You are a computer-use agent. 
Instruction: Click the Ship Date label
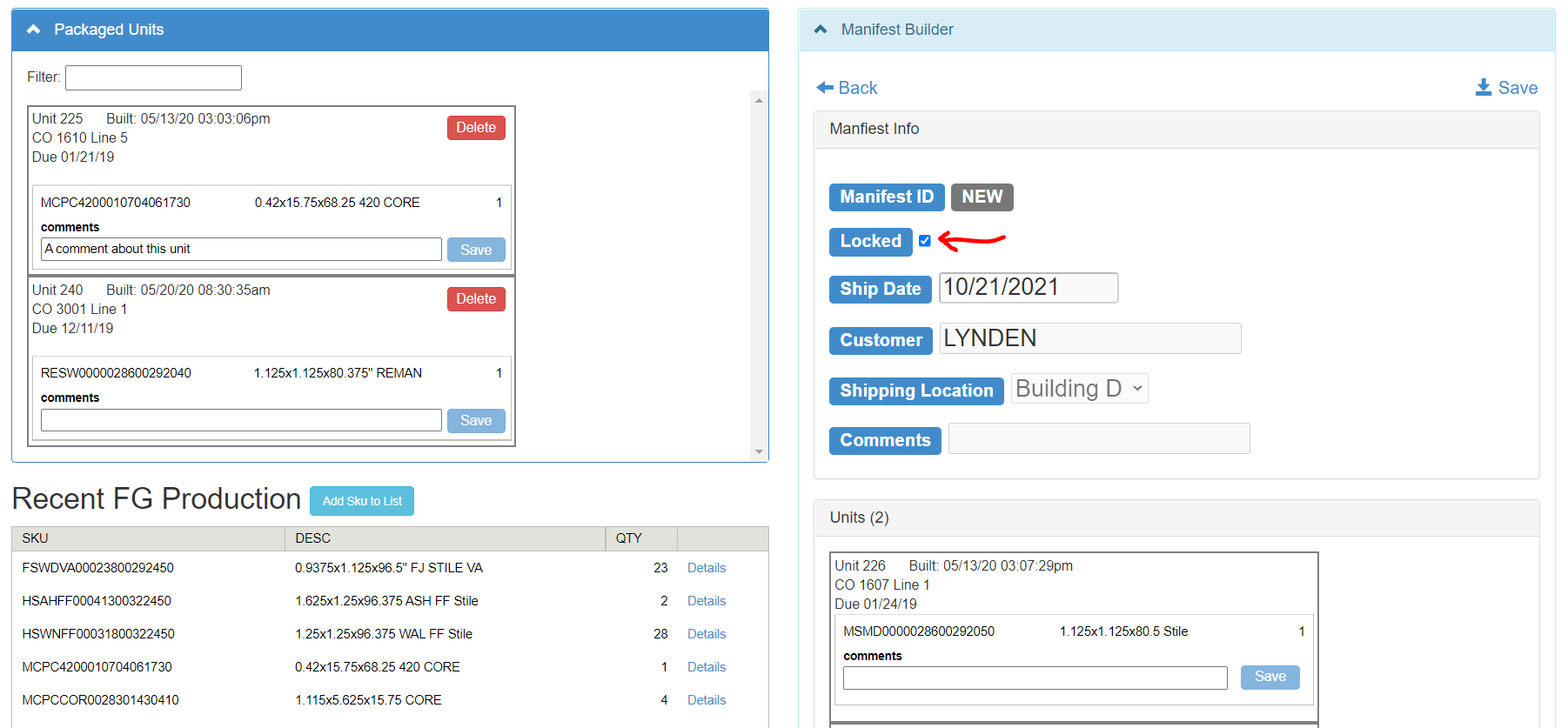click(880, 290)
